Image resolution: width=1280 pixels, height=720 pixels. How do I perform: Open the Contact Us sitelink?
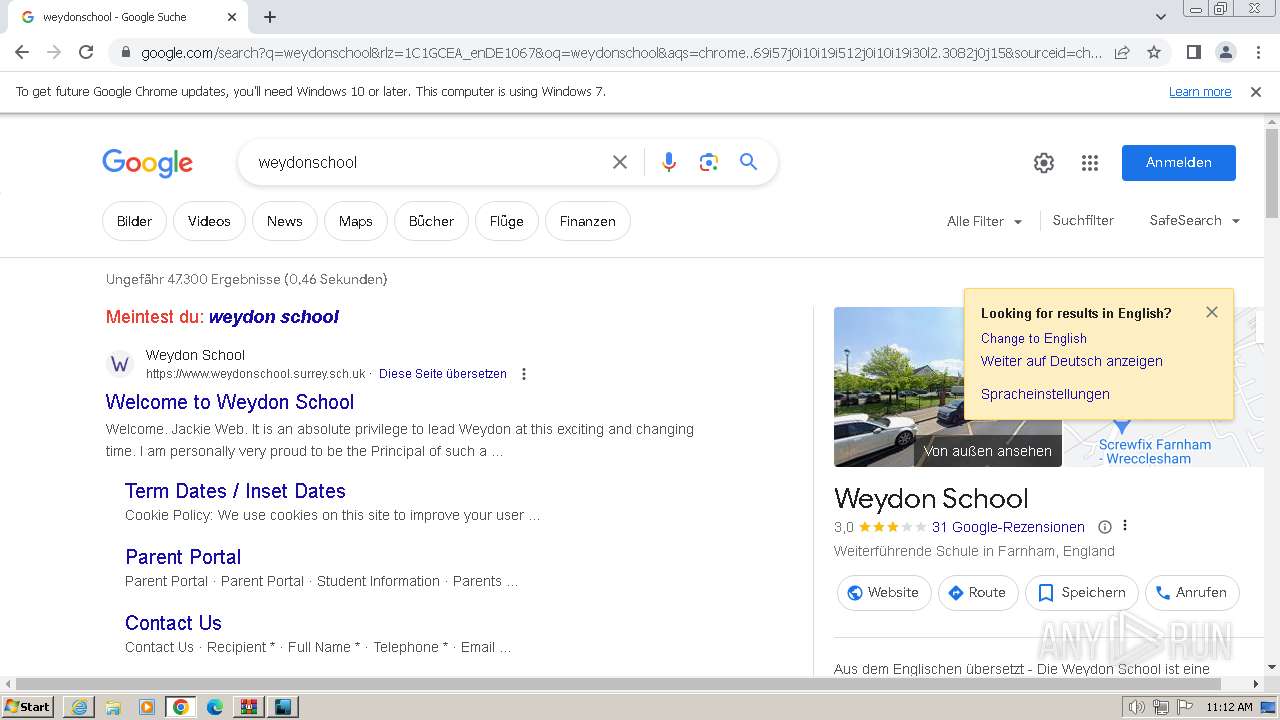pyautogui.click(x=173, y=623)
